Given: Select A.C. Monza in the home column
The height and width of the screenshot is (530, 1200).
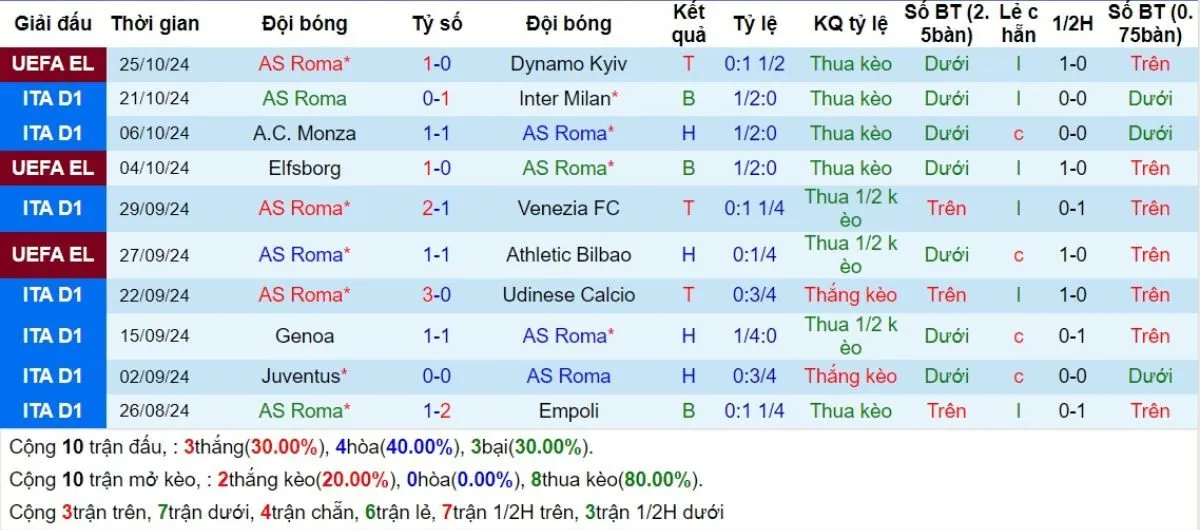Looking at the screenshot, I should click(304, 133).
